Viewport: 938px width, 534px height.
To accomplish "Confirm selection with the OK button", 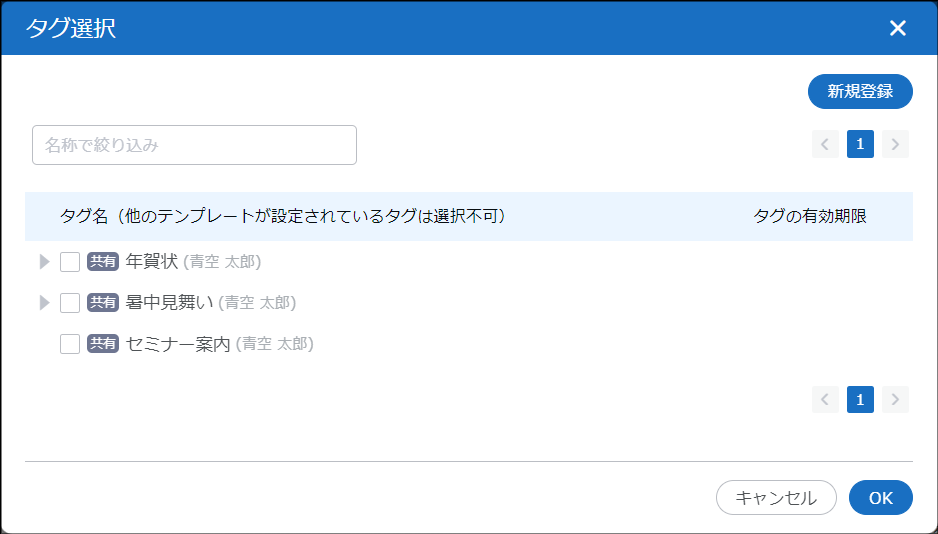I will click(x=880, y=498).
